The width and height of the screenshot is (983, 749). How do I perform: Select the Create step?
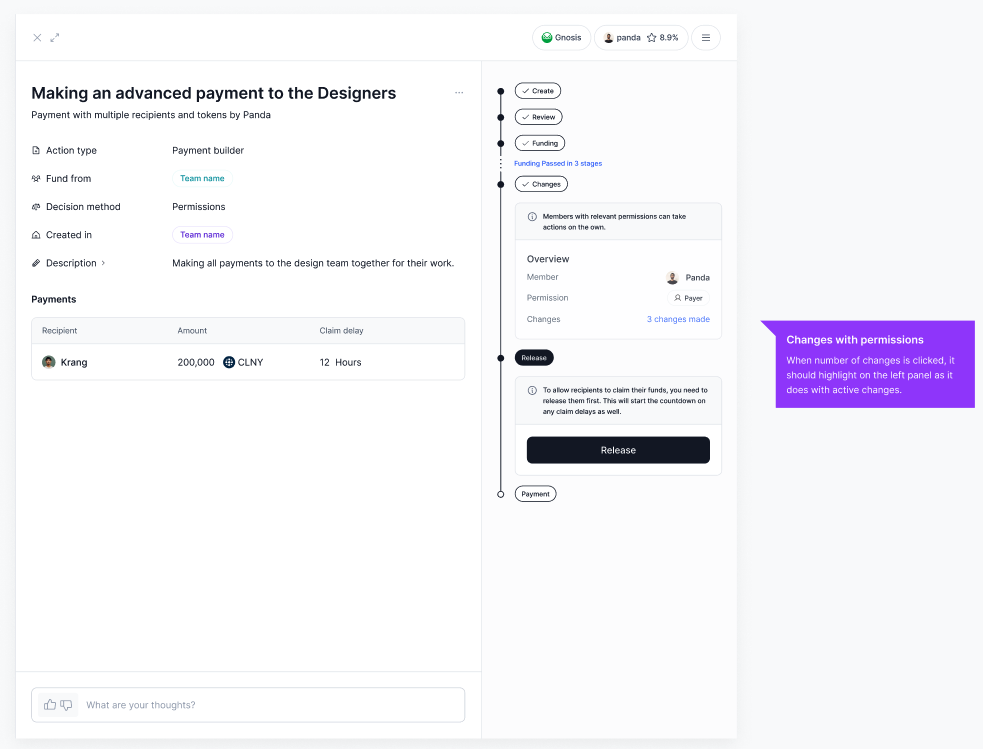click(538, 91)
